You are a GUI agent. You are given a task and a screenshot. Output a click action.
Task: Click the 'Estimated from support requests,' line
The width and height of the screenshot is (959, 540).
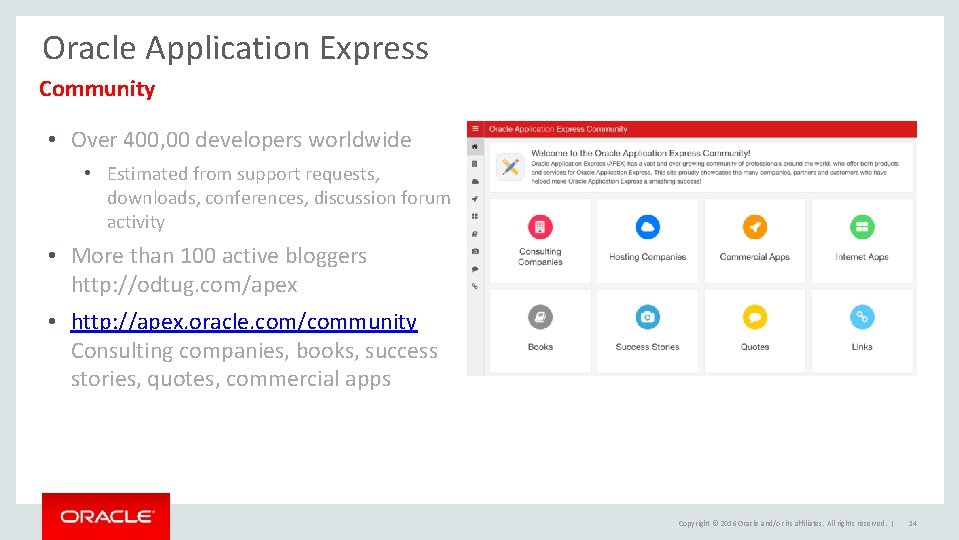[243, 174]
